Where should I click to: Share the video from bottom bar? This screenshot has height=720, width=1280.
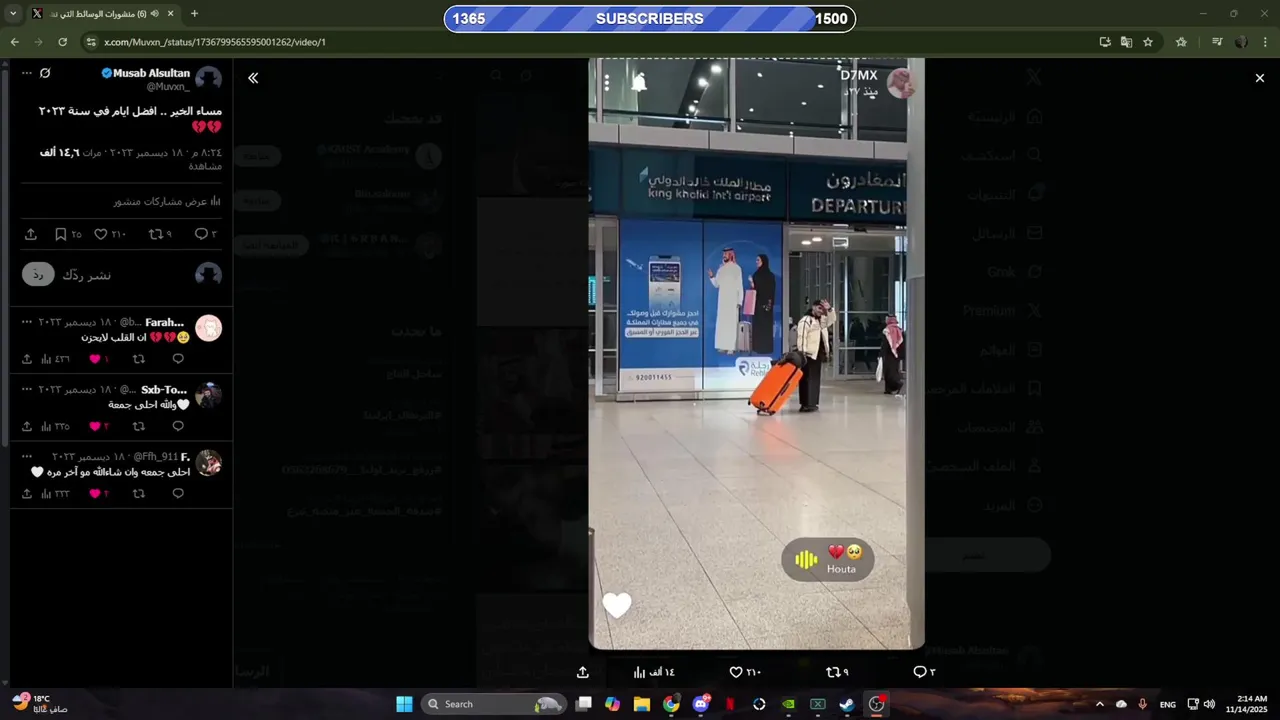(583, 672)
